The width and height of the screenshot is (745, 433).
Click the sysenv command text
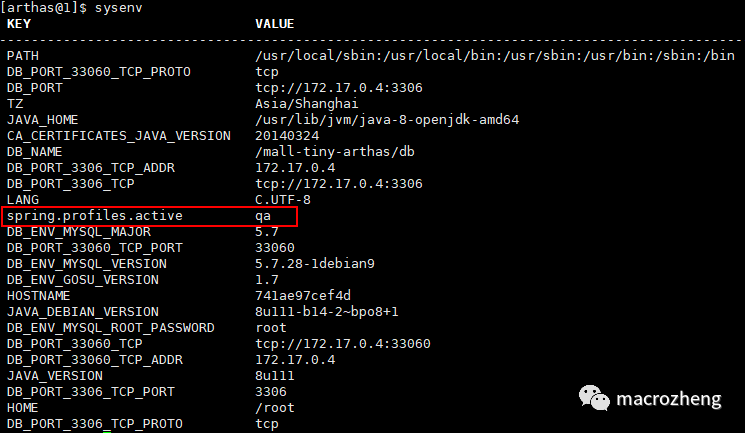click(x=118, y=8)
